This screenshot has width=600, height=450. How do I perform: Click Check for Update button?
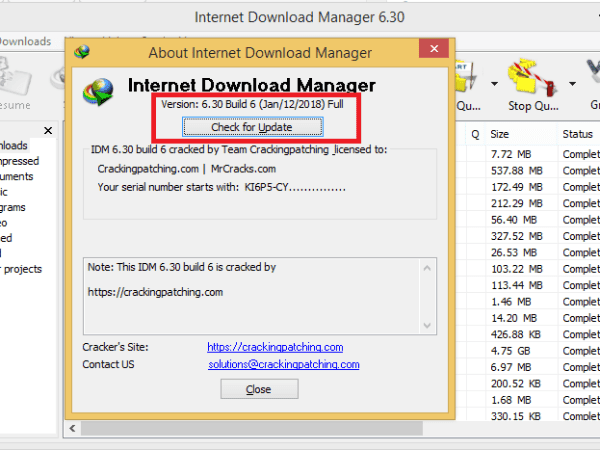(x=253, y=127)
